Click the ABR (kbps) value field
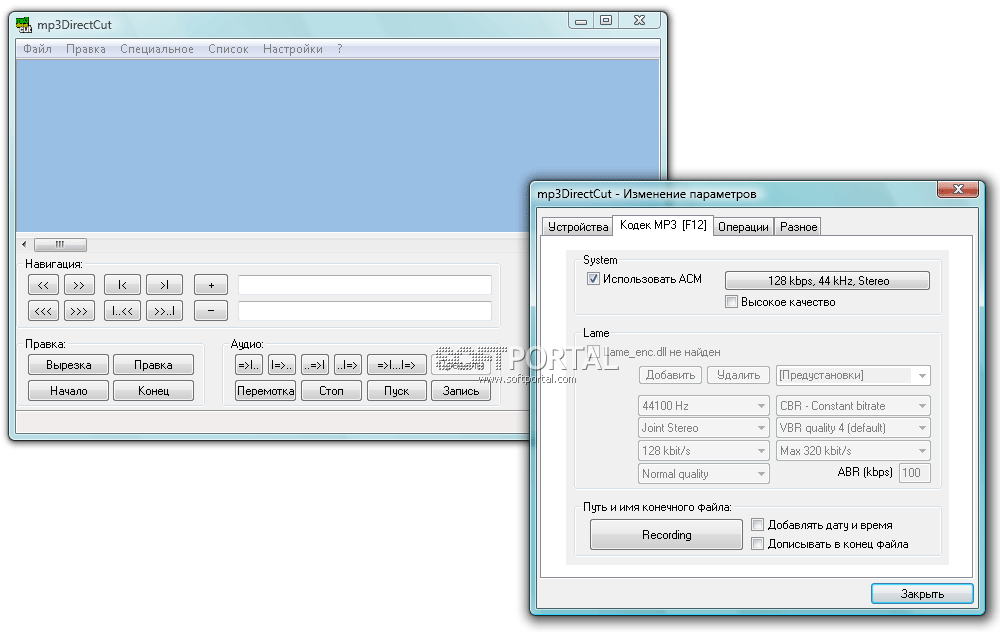The image size is (1000, 632). (915, 473)
